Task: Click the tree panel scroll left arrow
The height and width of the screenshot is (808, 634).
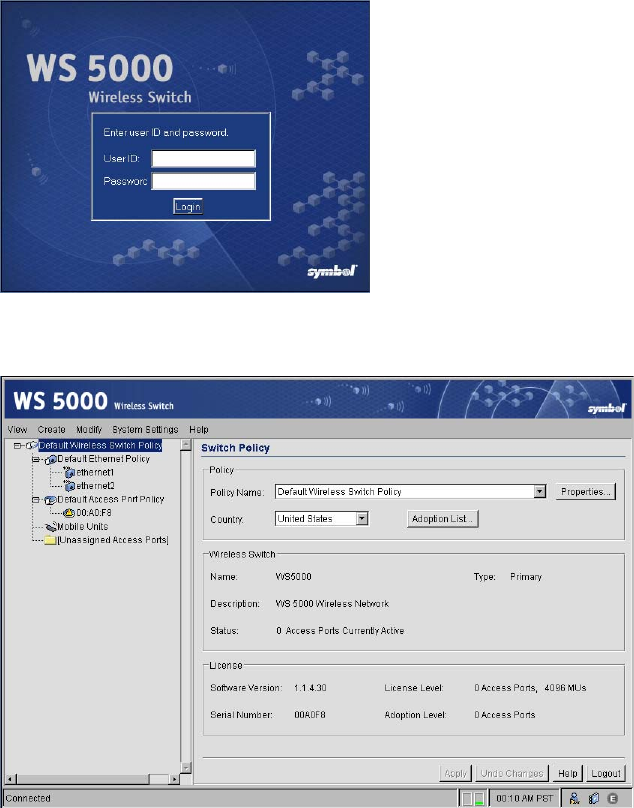Action: pos(9,779)
